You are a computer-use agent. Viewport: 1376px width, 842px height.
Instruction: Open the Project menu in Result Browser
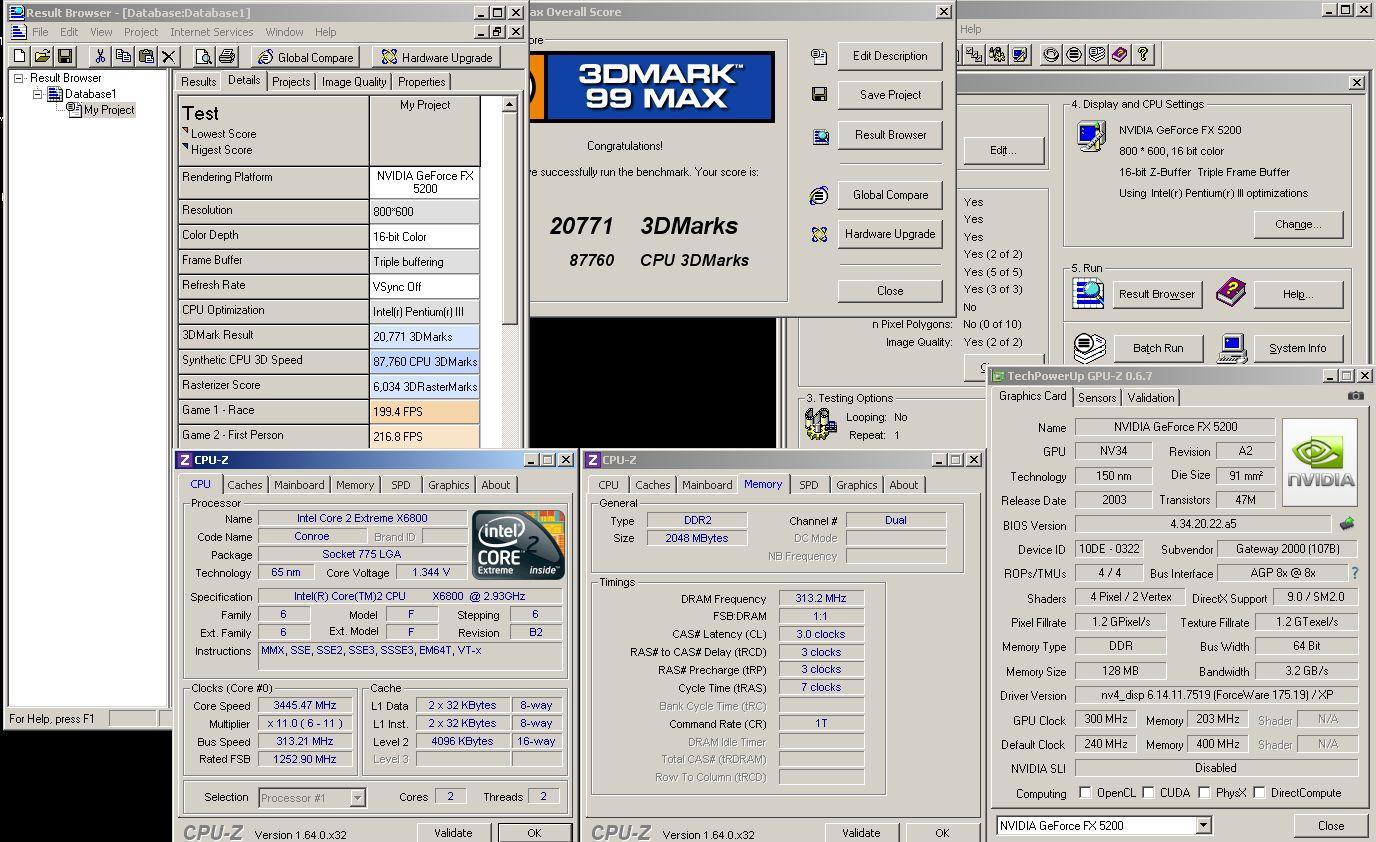(x=141, y=32)
